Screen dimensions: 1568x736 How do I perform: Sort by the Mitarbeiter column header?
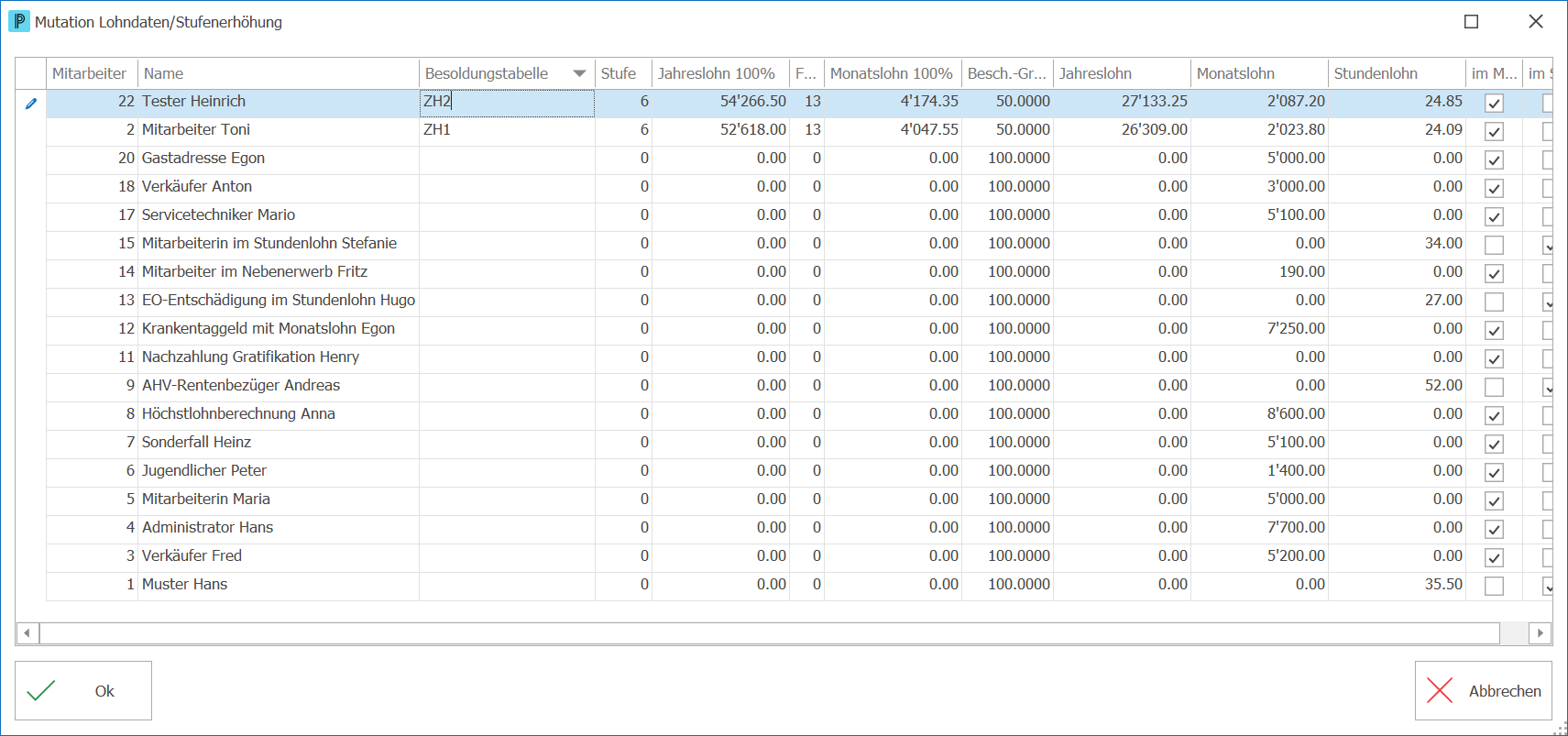click(x=92, y=73)
